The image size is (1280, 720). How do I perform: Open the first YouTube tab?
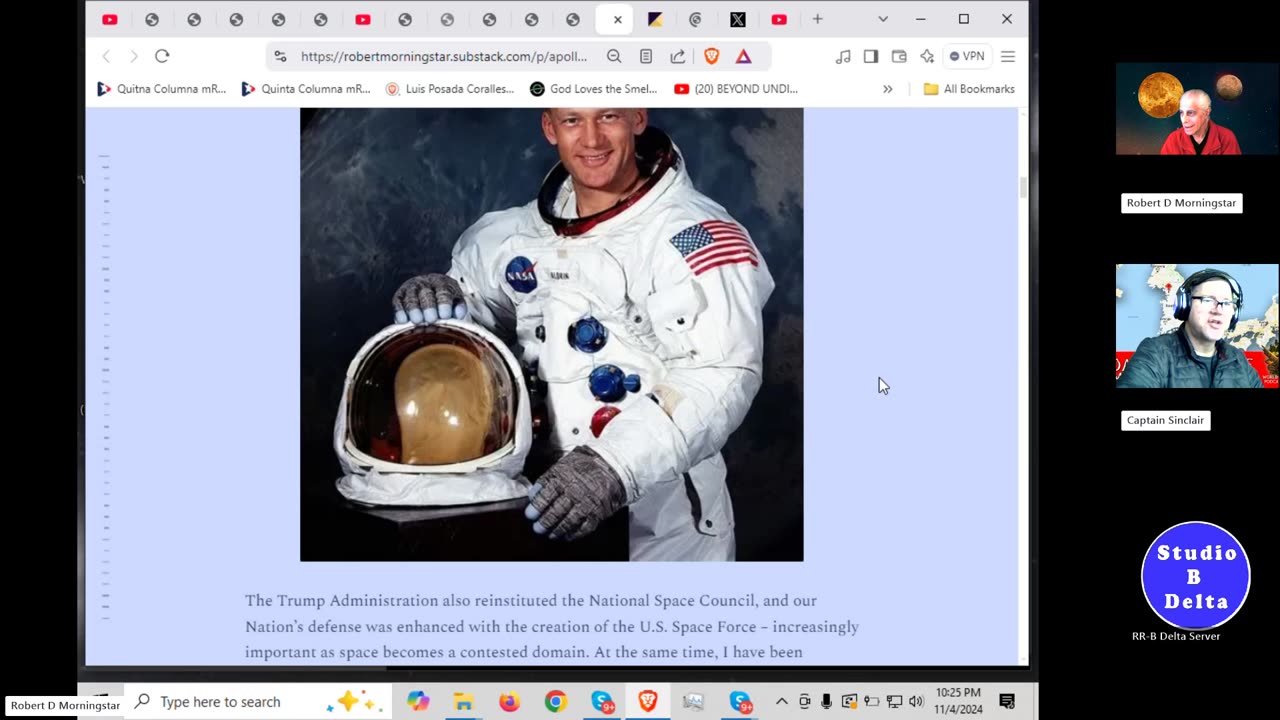110,19
